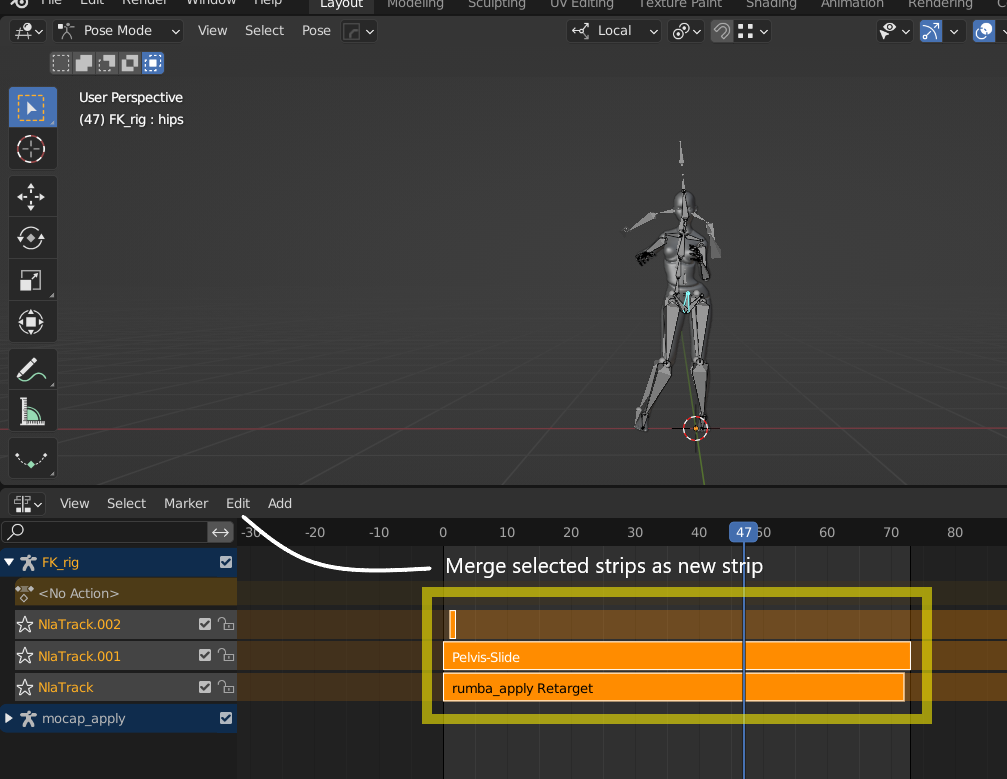The width and height of the screenshot is (1007, 779).
Task: Open NLA Edit menu
Action: point(238,503)
